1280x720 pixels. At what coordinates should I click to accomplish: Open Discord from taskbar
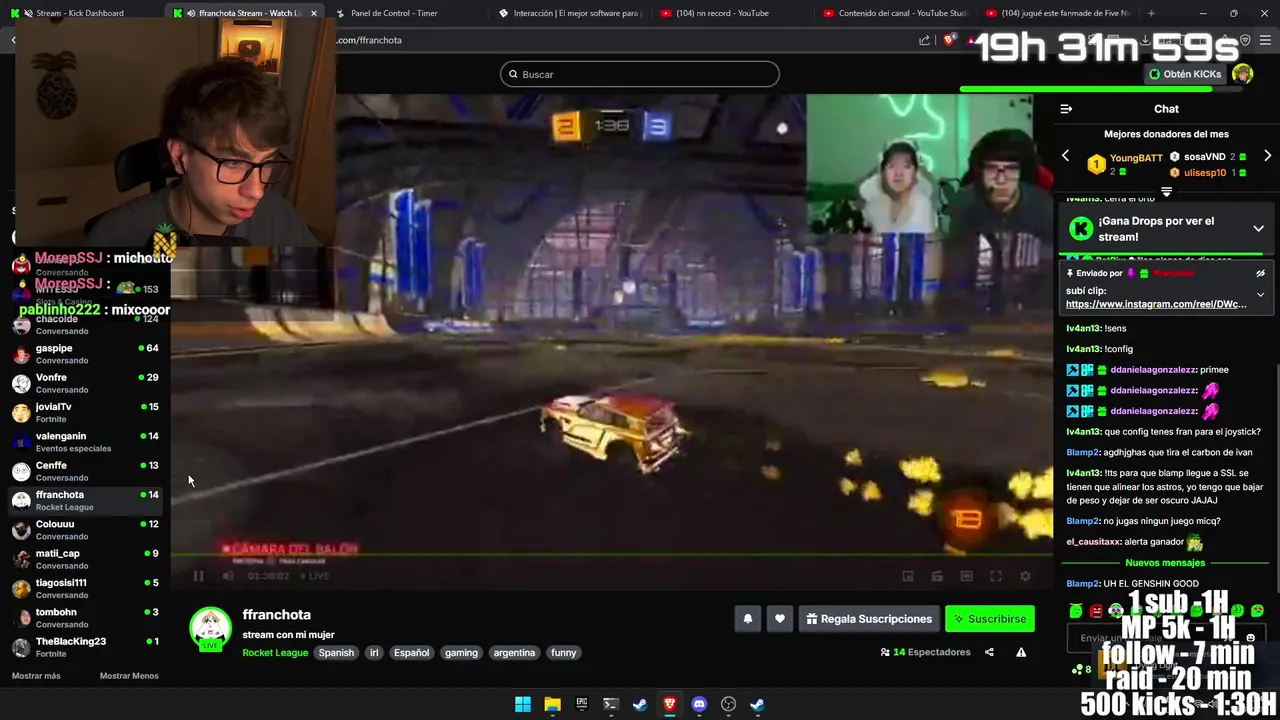click(699, 704)
